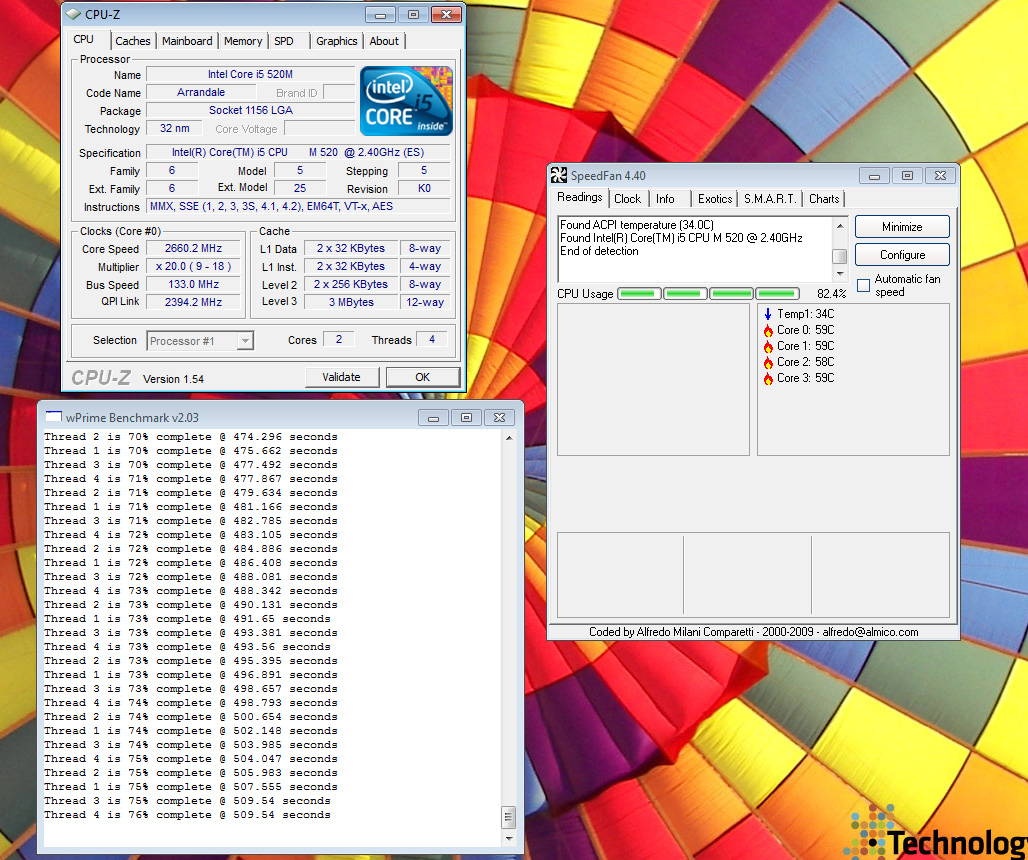Select the Readings tab in SpeedFan
1028x860 pixels.
pyautogui.click(x=580, y=197)
